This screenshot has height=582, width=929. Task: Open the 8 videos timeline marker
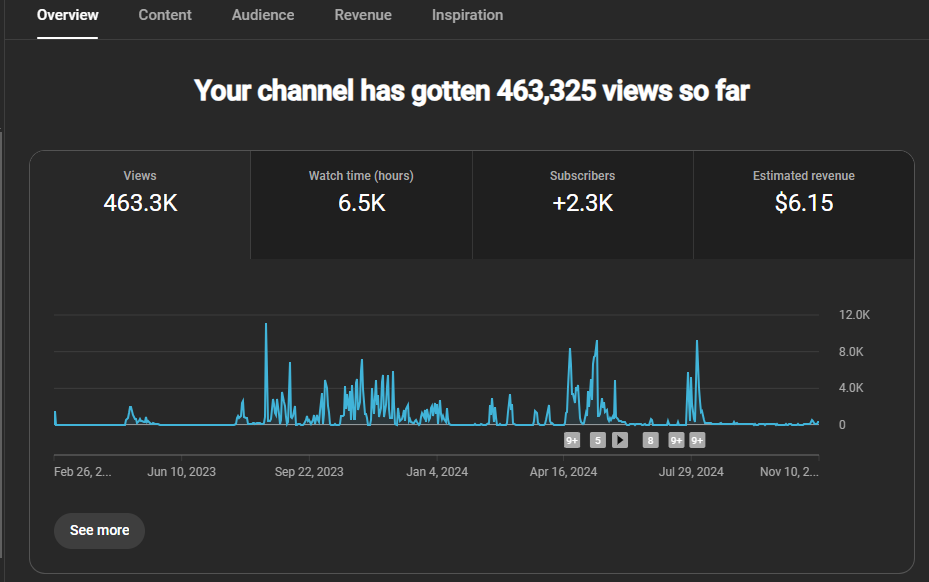pos(650,440)
